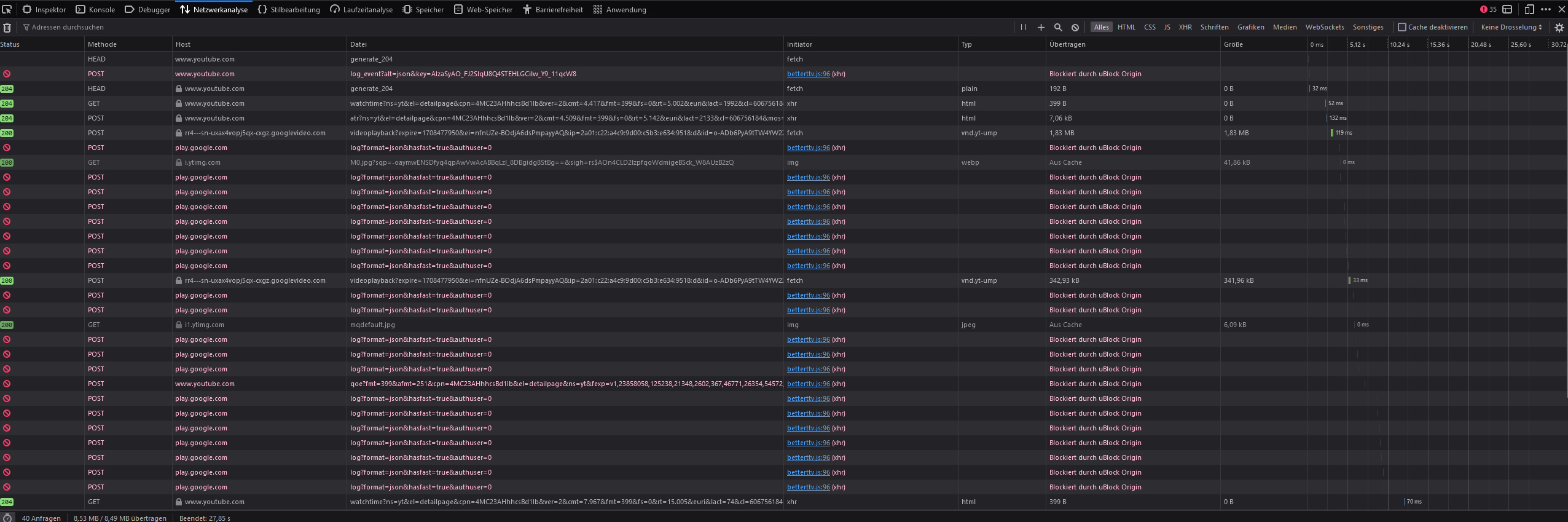Switch to the Laufzeitanalyse tab

coord(362,9)
